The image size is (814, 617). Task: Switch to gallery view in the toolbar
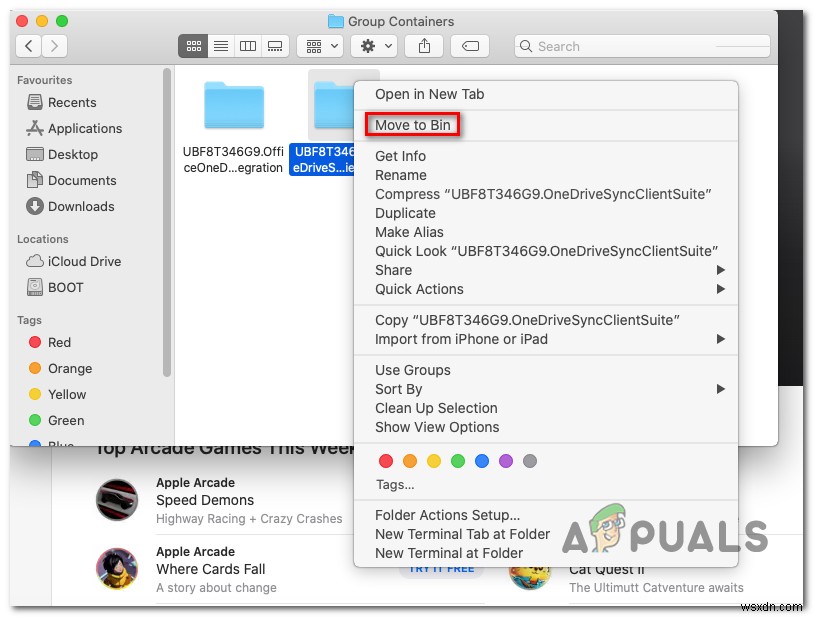point(274,45)
